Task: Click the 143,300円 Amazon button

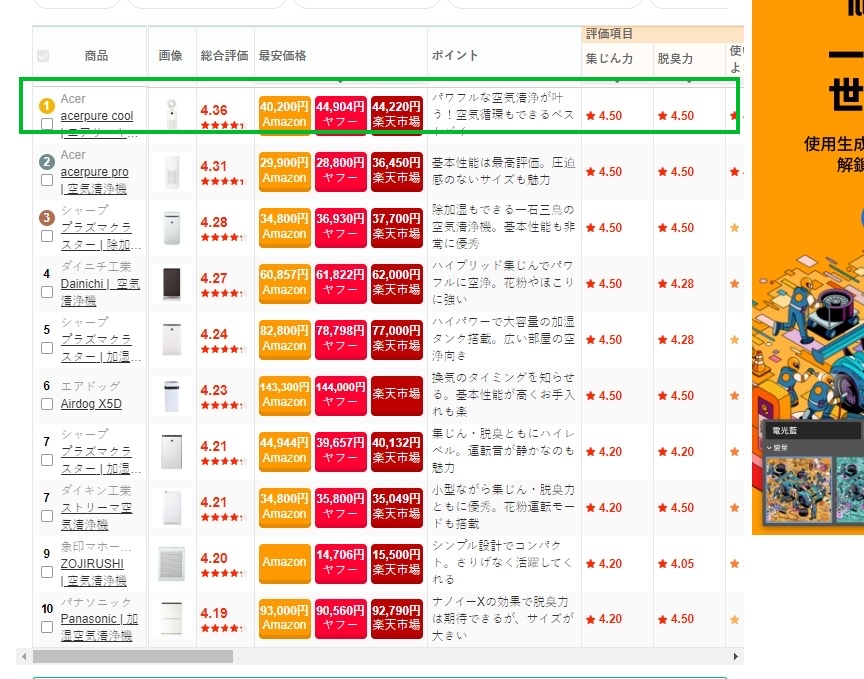Action: tap(284, 395)
